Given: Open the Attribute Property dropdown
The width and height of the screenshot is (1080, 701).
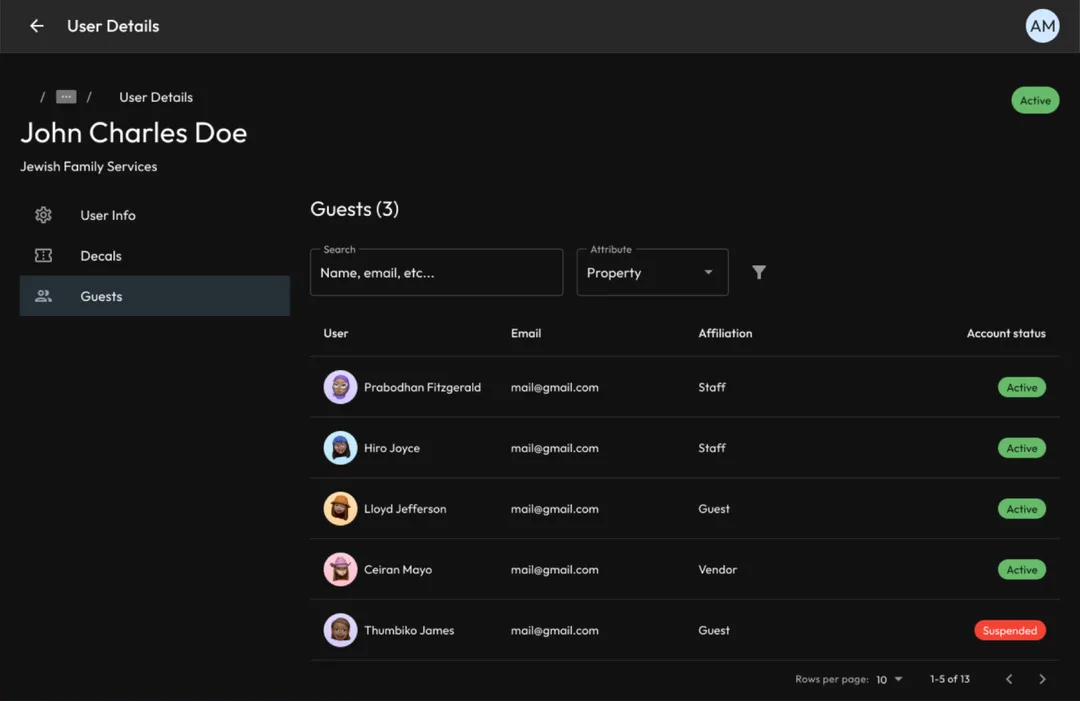Looking at the screenshot, I should click(x=652, y=272).
